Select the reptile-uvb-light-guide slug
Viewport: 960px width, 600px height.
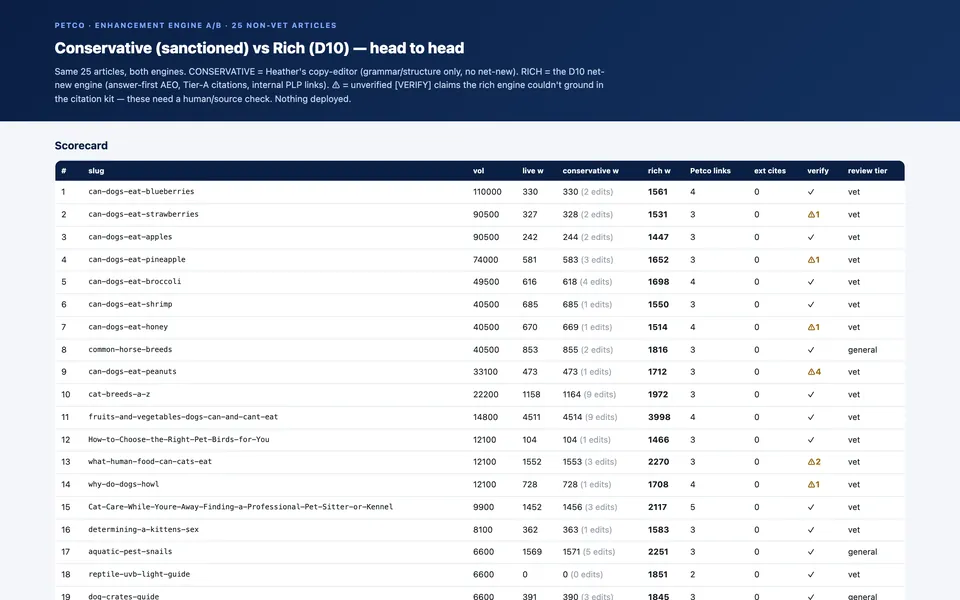pos(139,574)
